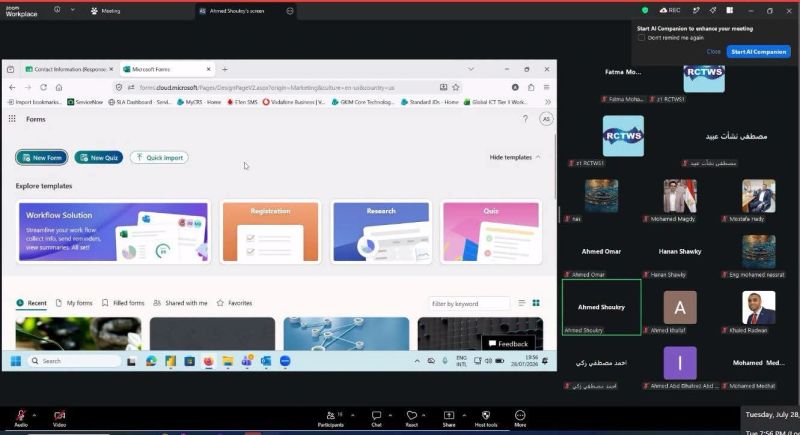This screenshot has height=435, width=800.
Task: Go to browser home page icon
Action: tap(59, 87)
